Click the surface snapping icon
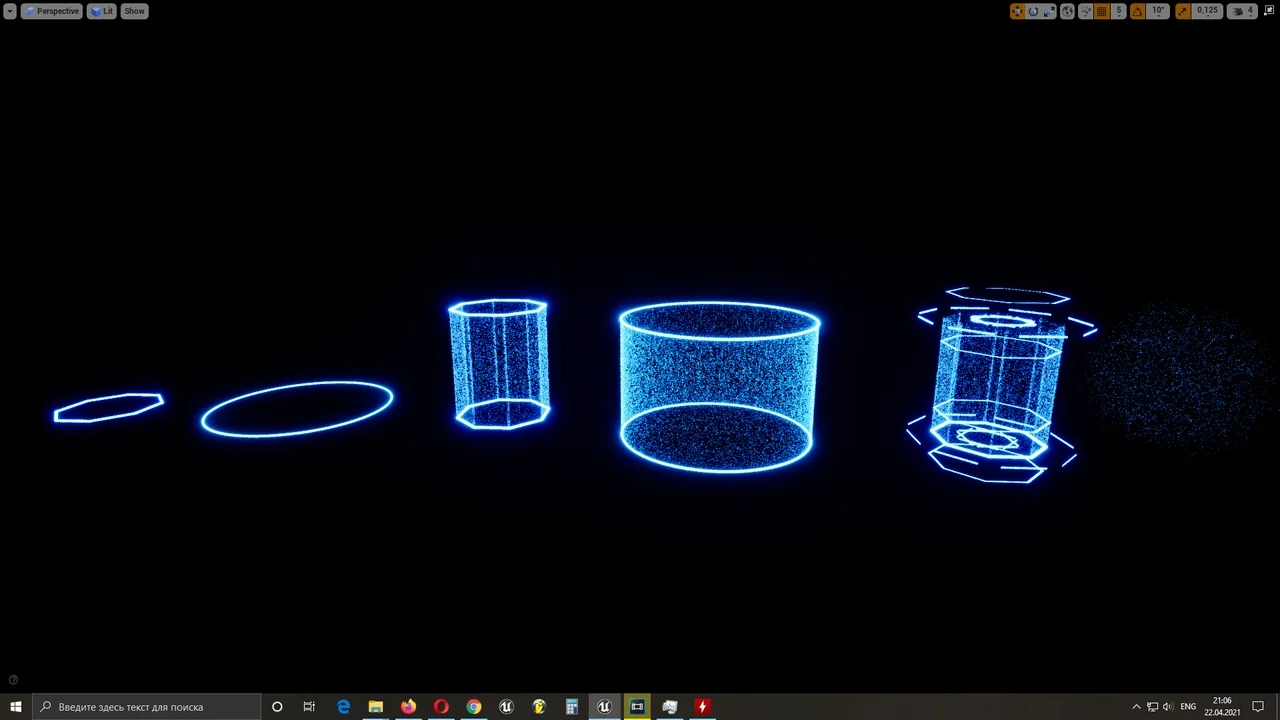Screen dimensions: 1280x720 click(x=1086, y=11)
